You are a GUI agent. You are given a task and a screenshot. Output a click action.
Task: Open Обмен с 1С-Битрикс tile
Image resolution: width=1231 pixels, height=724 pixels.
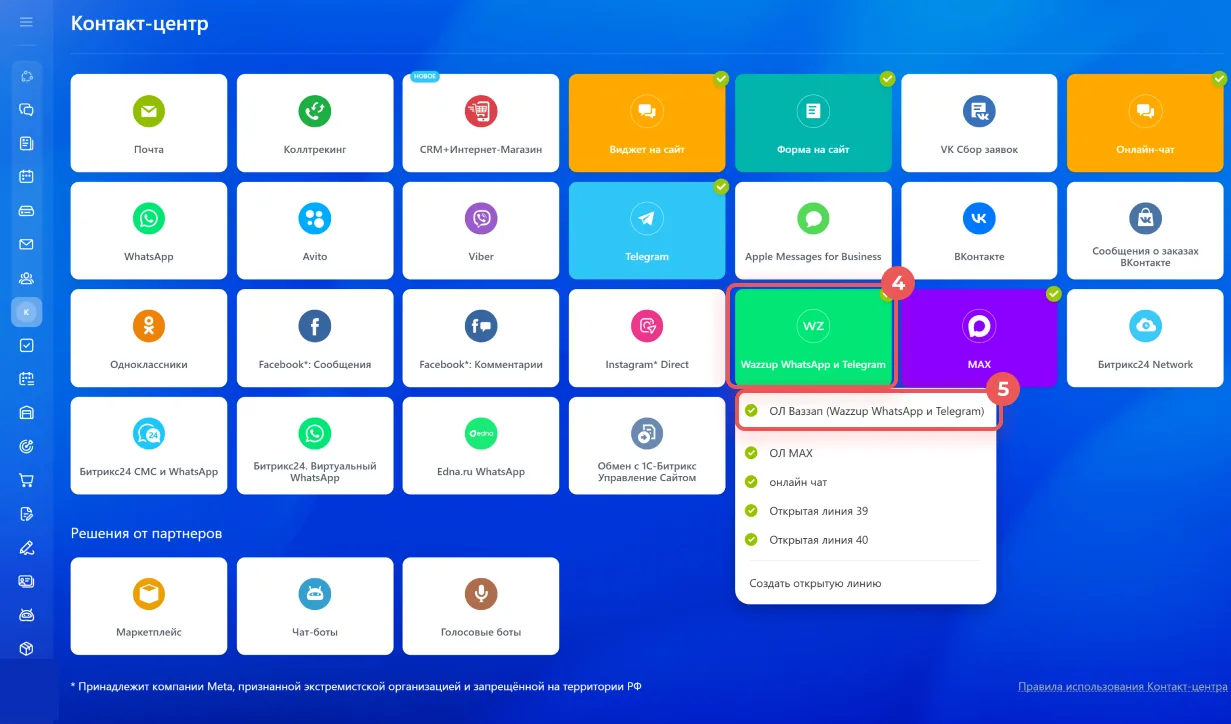(x=647, y=446)
